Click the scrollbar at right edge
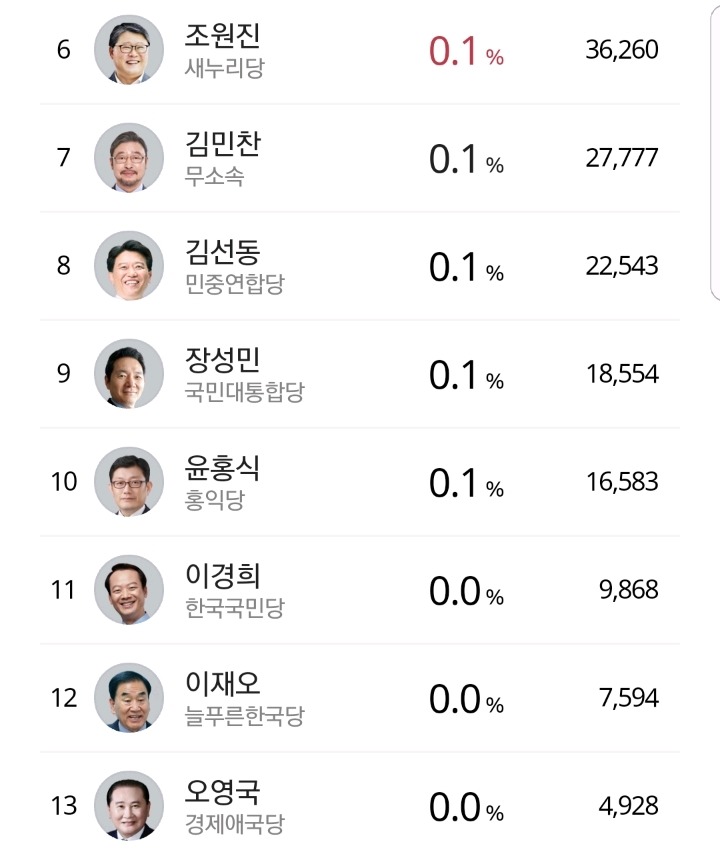 (715, 153)
